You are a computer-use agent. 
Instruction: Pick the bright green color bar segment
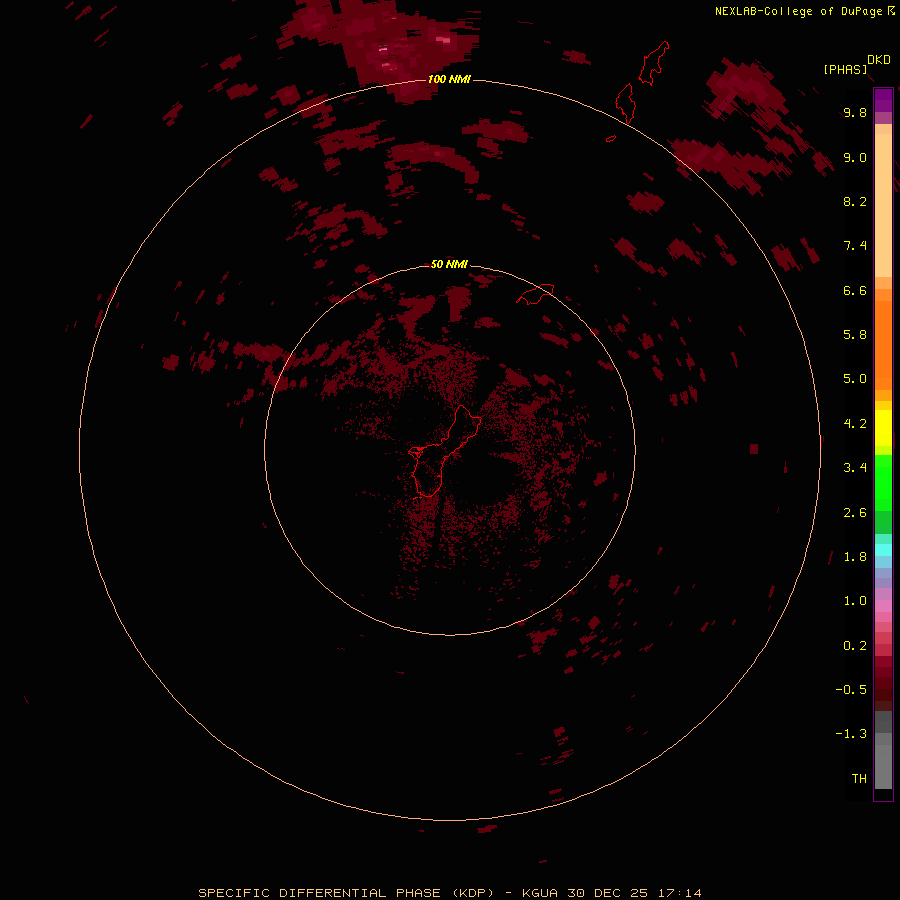point(883,482)
